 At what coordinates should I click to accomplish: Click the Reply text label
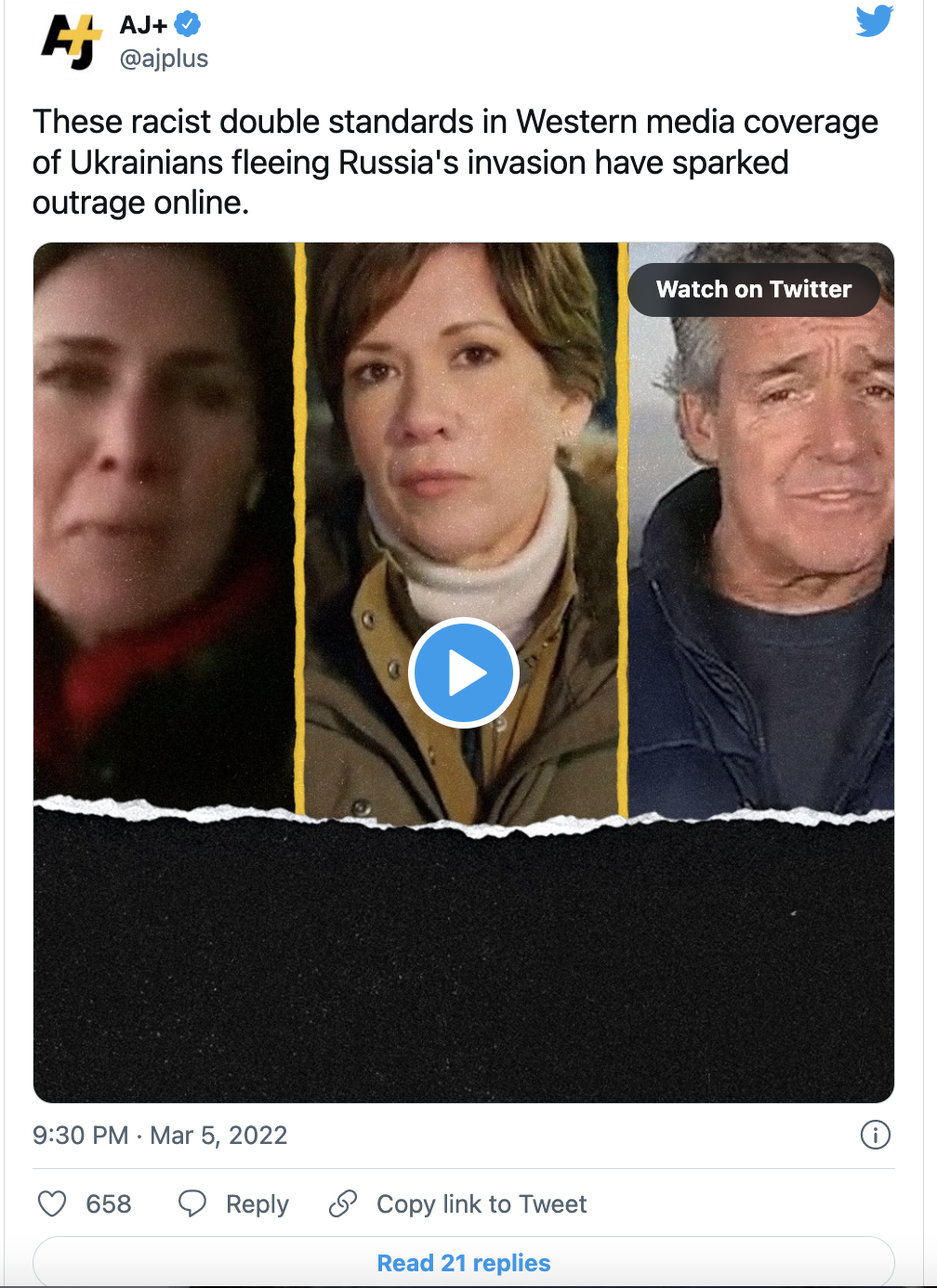coord(257,1203)
